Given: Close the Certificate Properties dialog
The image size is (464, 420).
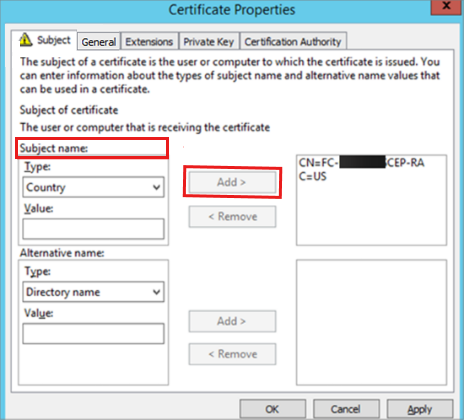Looking at the screenshot, I should coord(446,6).
